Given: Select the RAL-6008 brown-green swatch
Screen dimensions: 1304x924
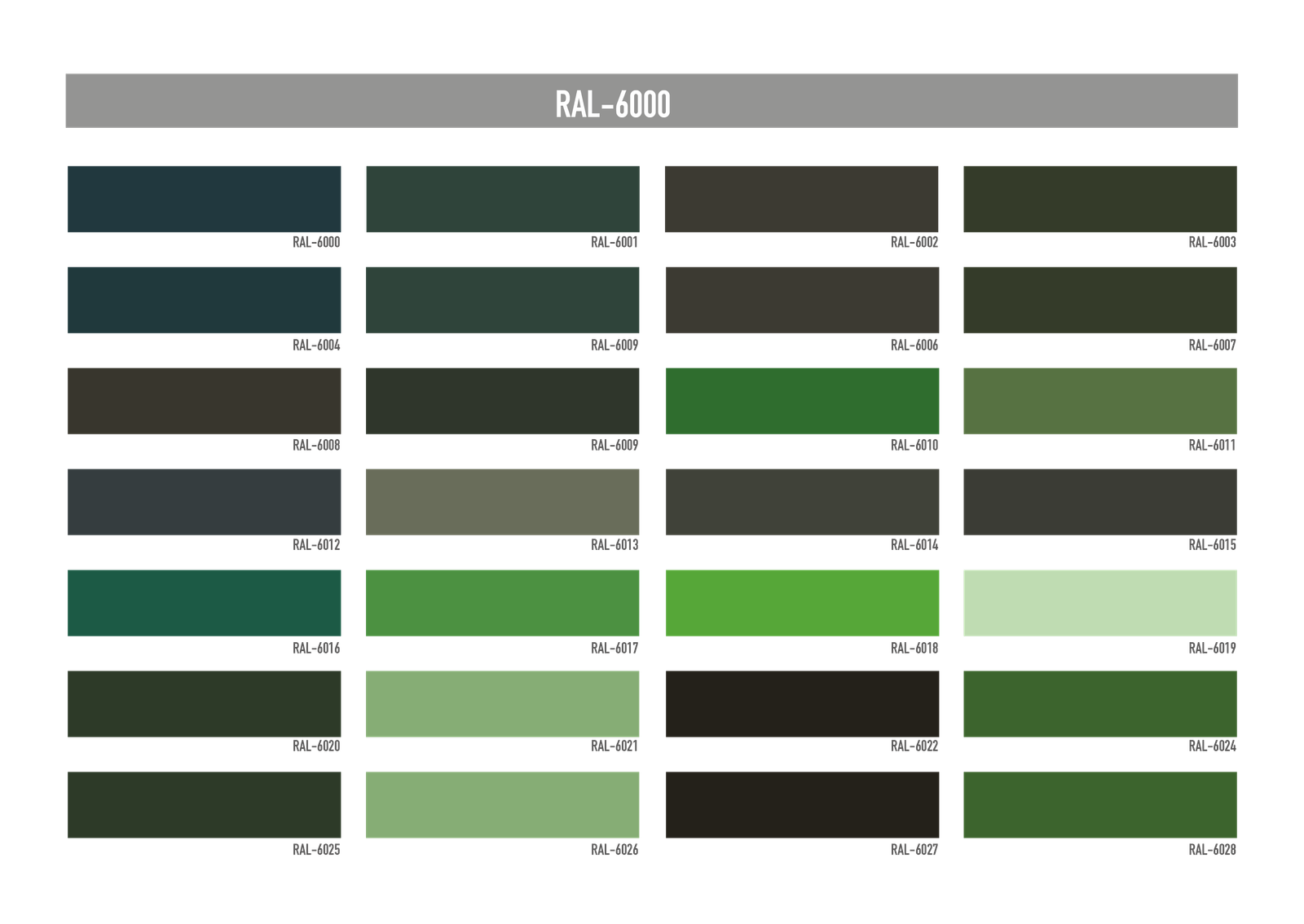Looking at the screenshot, I should coord(204,401).
